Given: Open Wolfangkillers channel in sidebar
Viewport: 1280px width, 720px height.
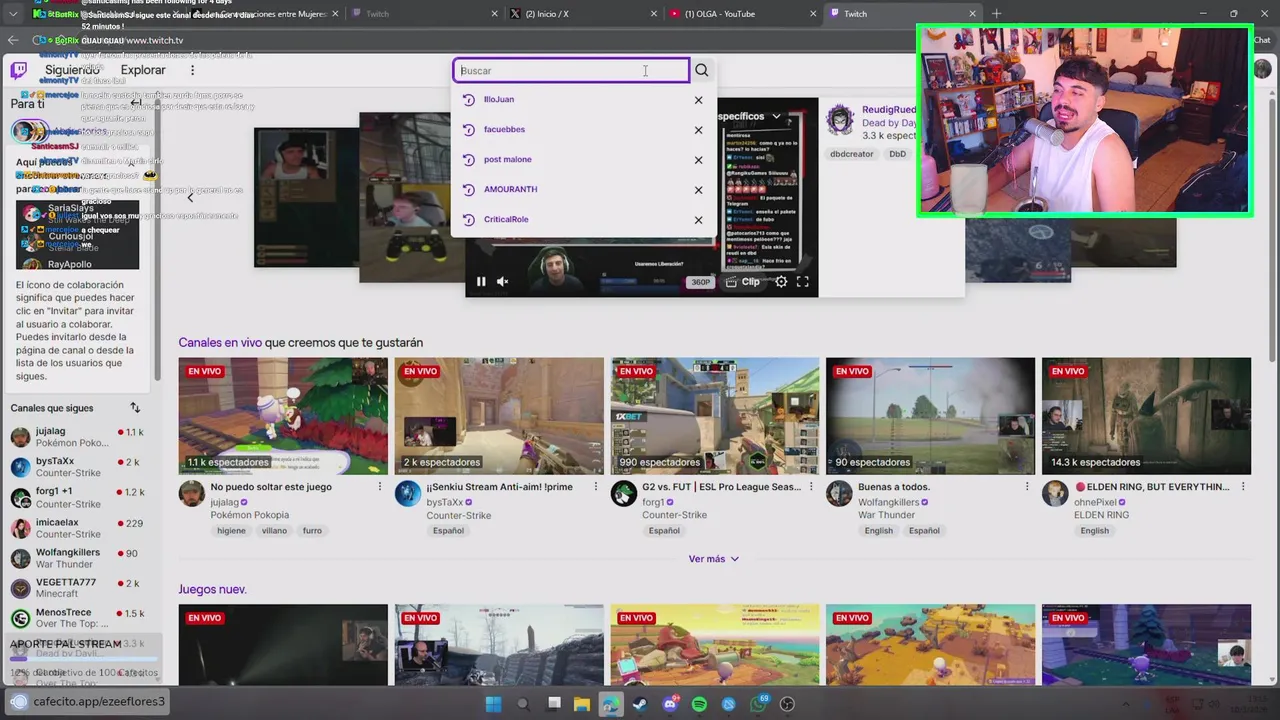Looking at the screenshot, I should point(80,557).
